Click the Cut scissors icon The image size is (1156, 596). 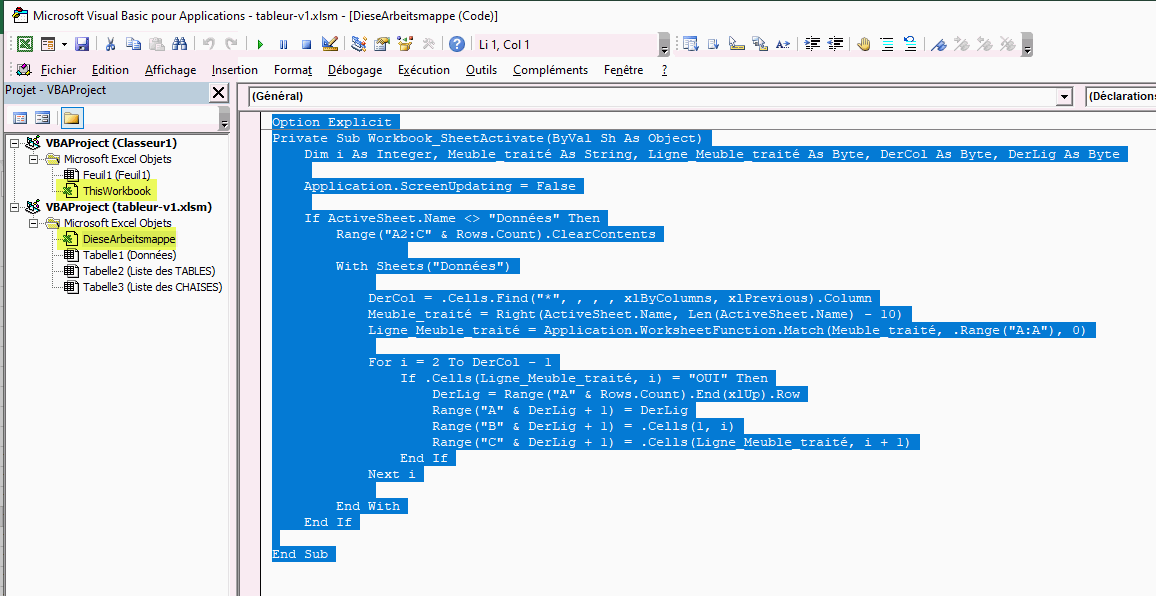coord(110,44)
